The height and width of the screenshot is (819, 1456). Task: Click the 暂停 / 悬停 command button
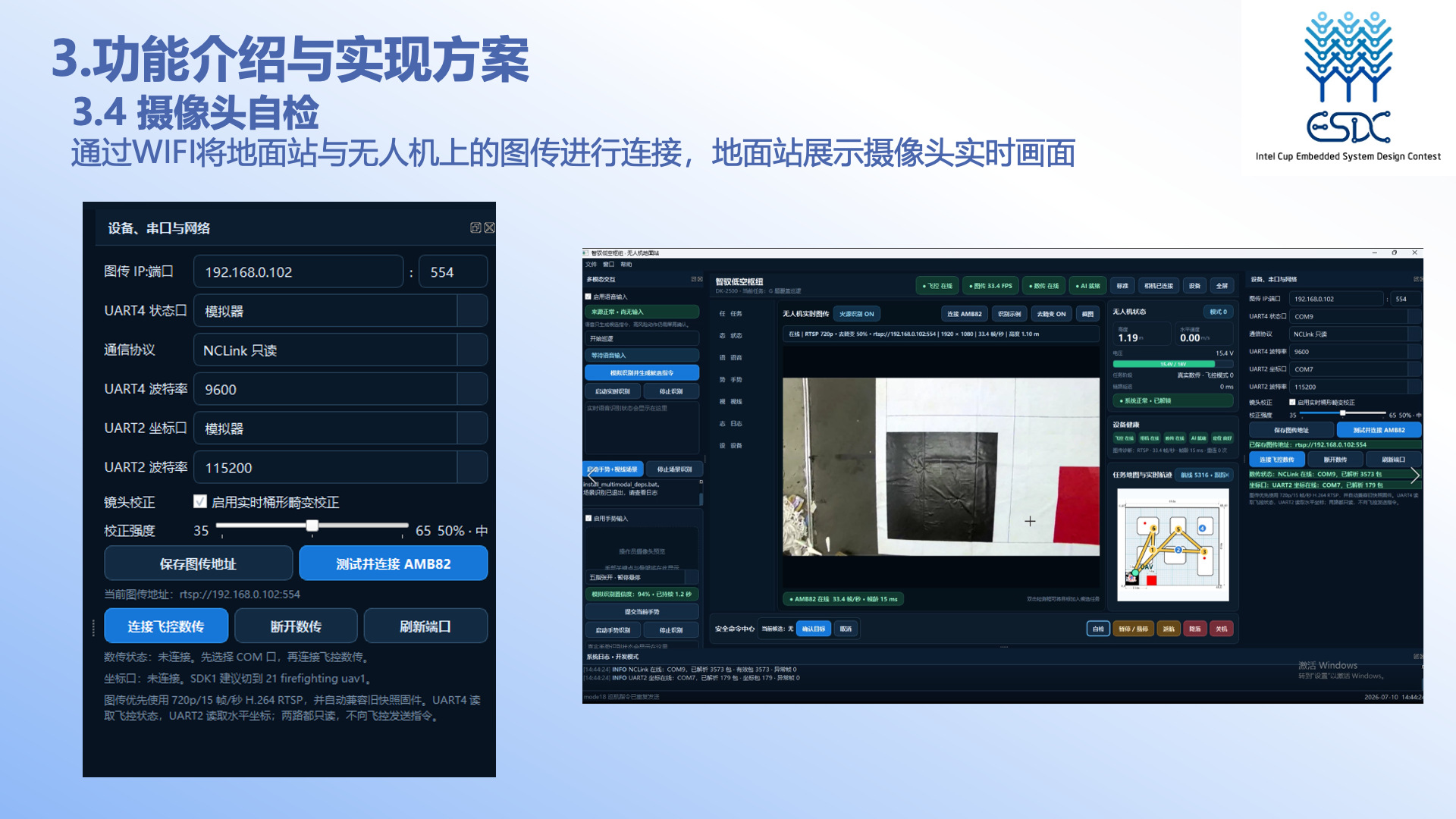pos(1134,629)
